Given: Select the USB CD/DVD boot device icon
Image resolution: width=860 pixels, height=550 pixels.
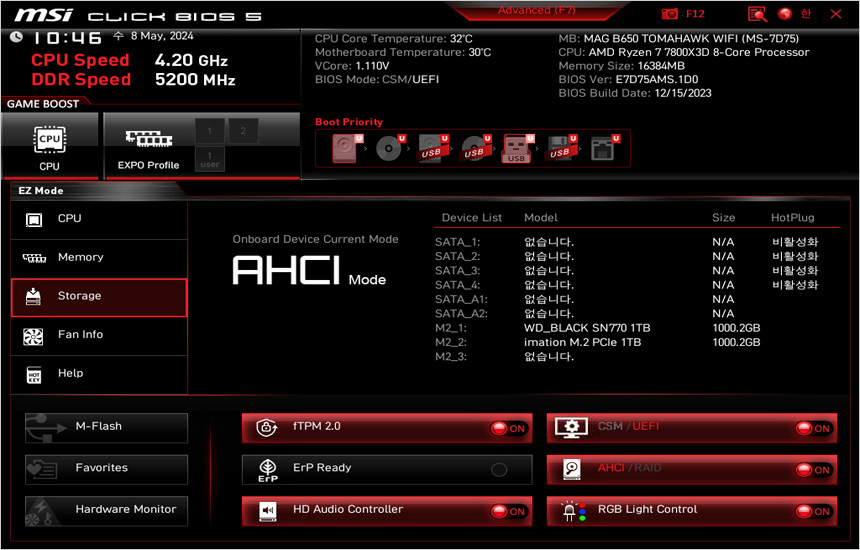Looking at the screenshot, I should click(474, 148).
